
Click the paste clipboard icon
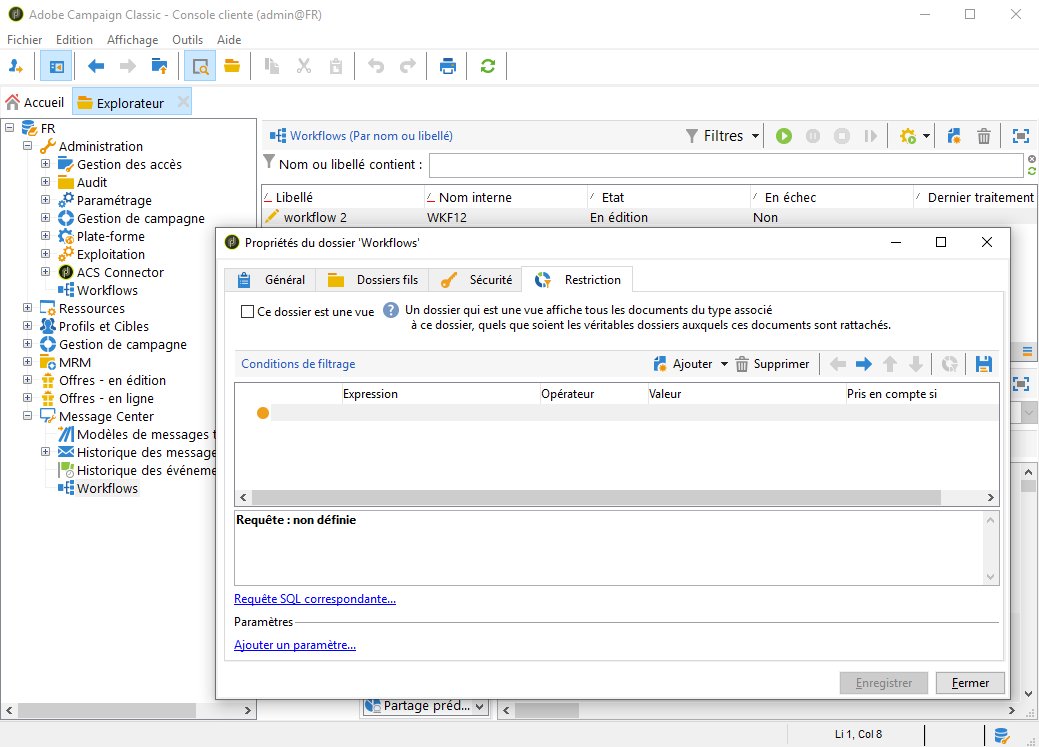click(336, 66)
